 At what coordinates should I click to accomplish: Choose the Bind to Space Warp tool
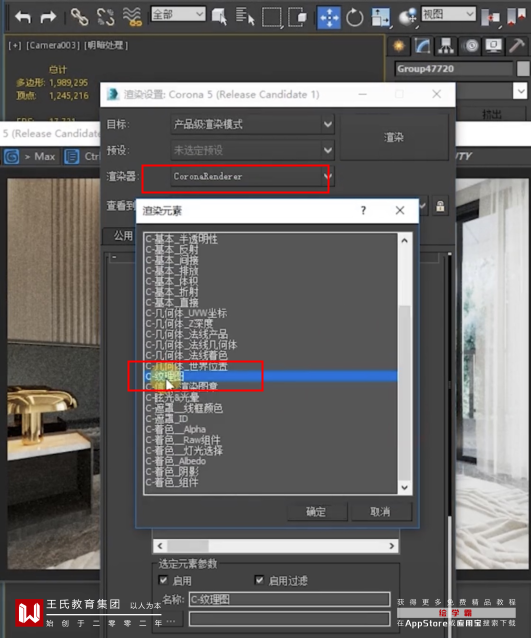tap(132, 17)
